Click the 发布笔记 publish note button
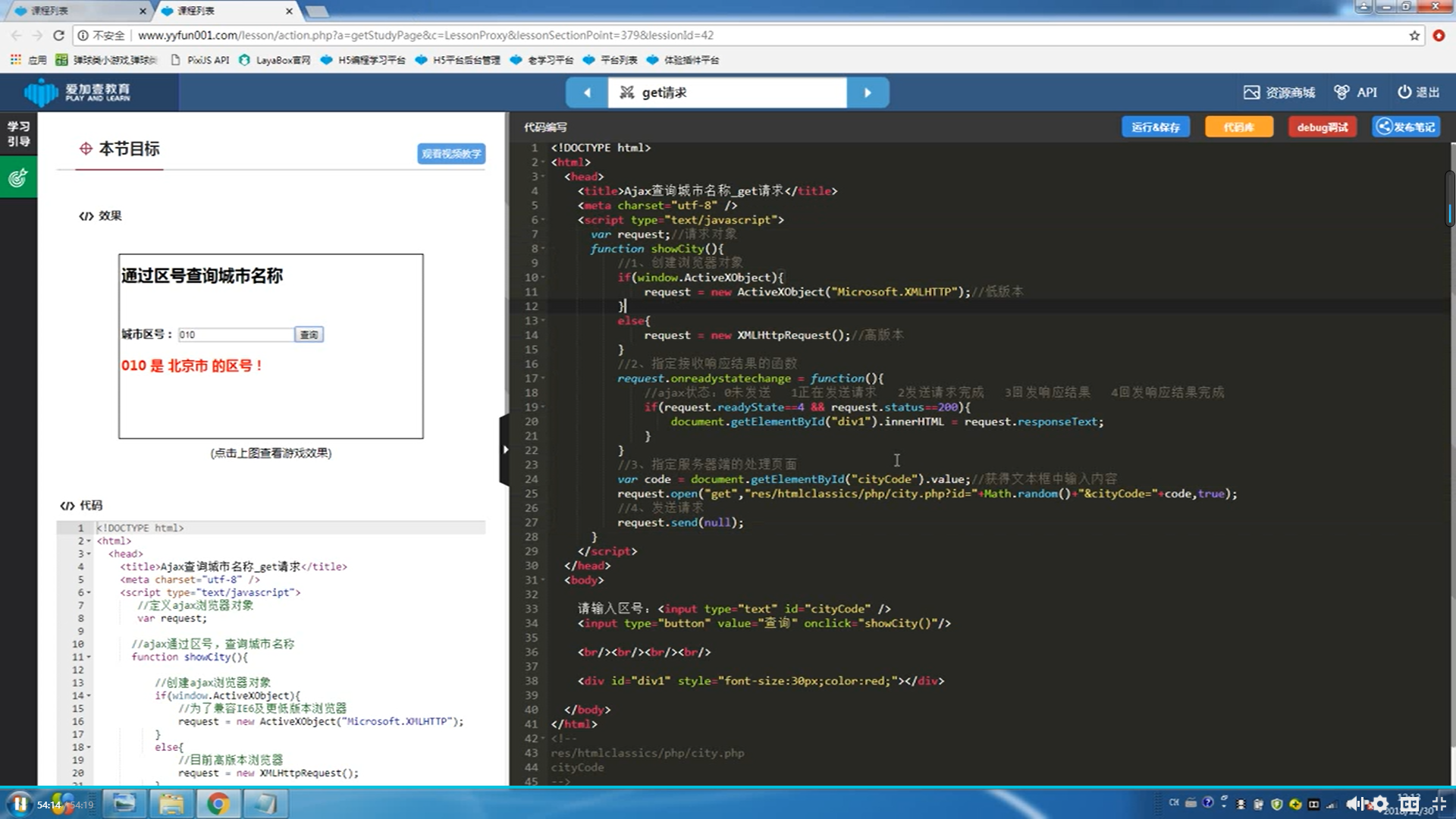The height and width of the screenshot is (819, 1456). (1406, 127)
